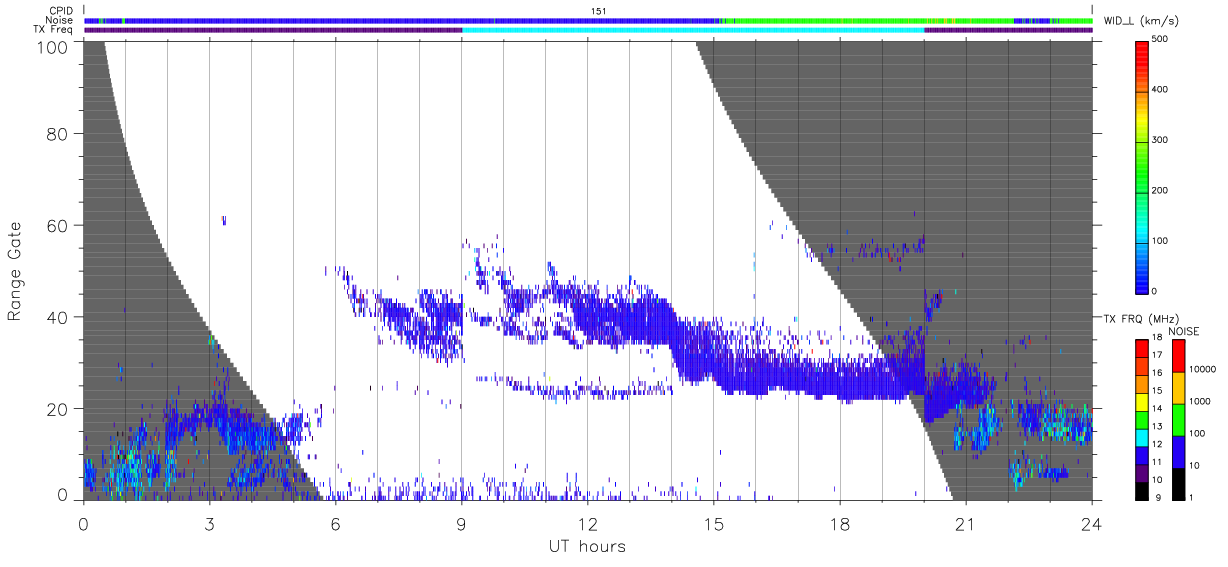1228x567 pixels.
Task: Click the 60 tick on the Range Gate axis
Action: pos(58,226)
